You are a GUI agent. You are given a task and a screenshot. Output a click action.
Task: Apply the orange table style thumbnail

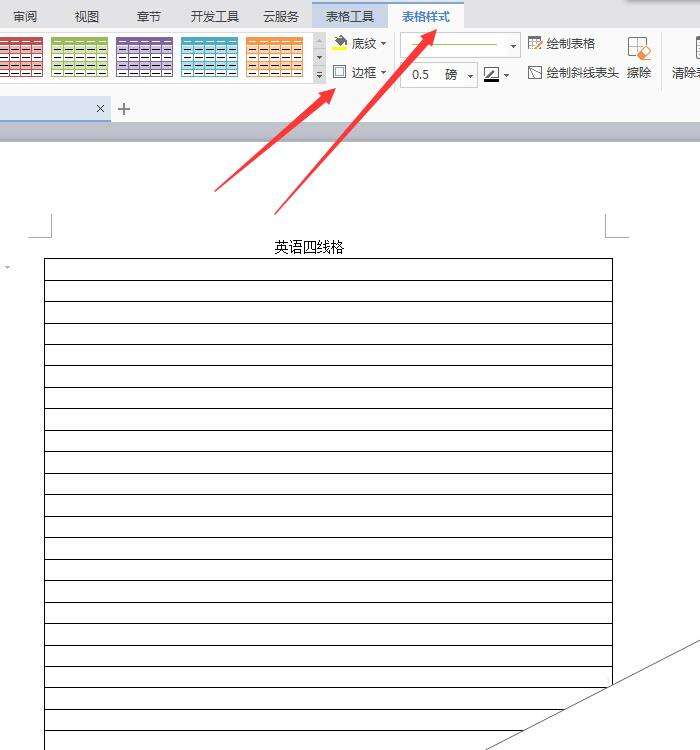coord(275,57)
